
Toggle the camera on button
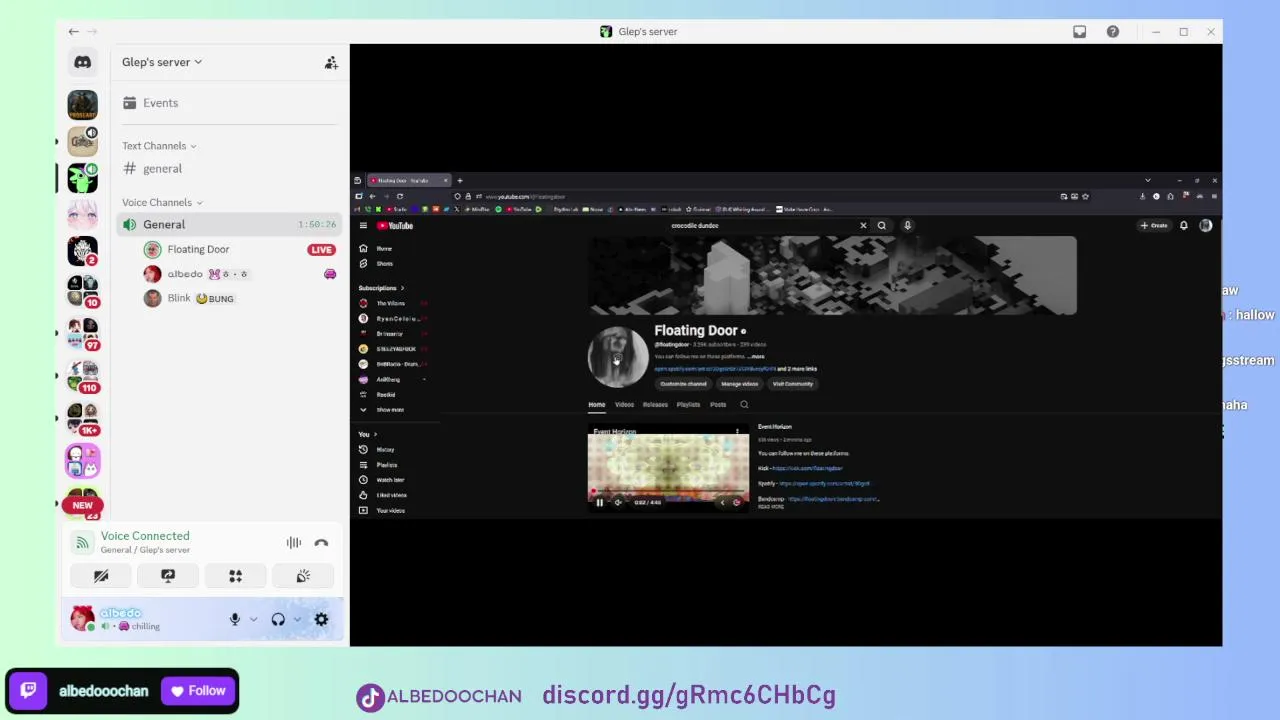tap(101, 576)
